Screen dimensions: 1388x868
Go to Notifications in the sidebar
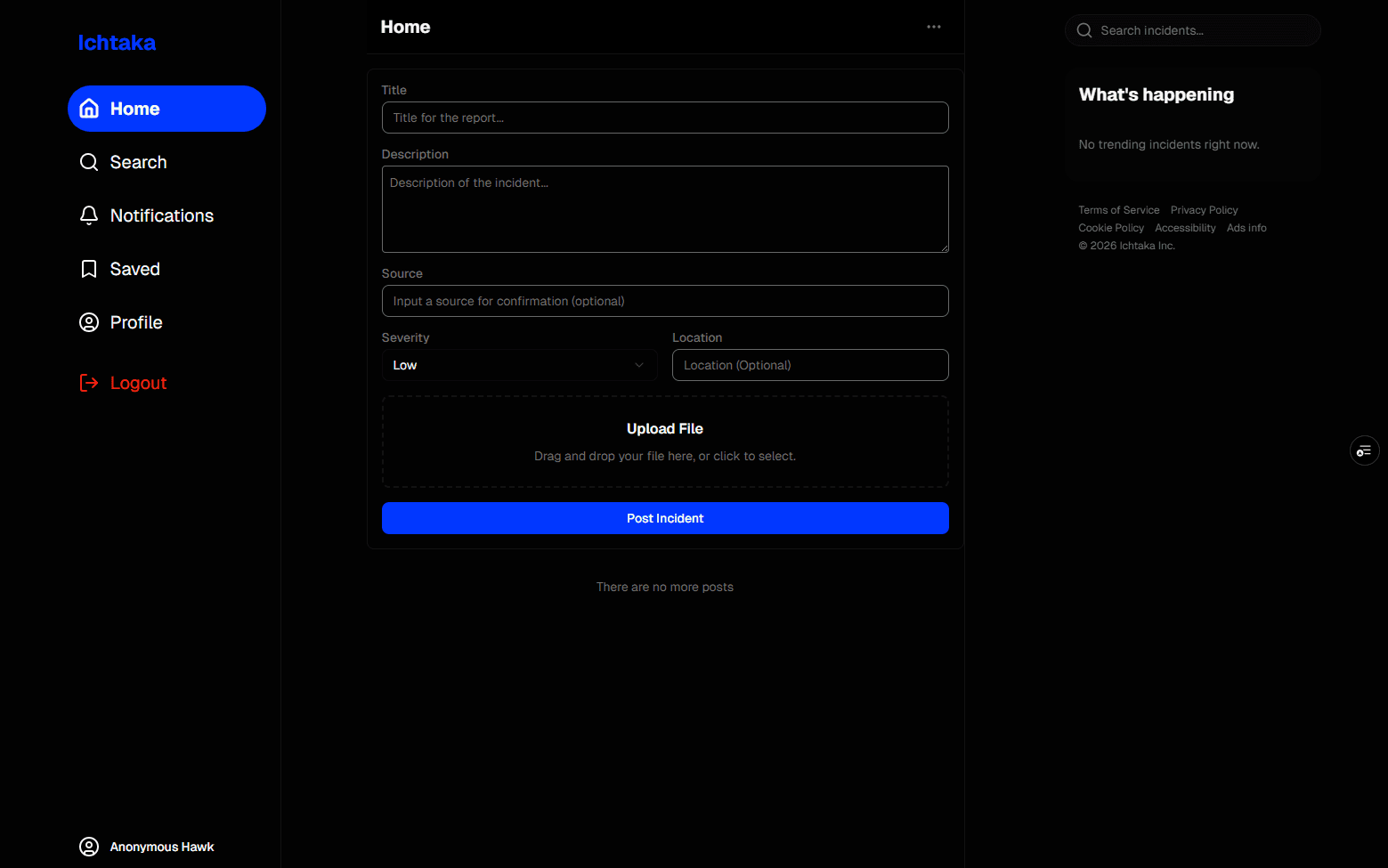coord(161,215)
